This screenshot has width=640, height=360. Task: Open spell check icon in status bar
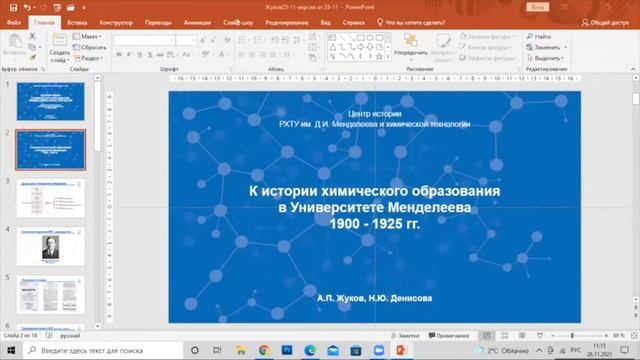(x=49, y=336)
